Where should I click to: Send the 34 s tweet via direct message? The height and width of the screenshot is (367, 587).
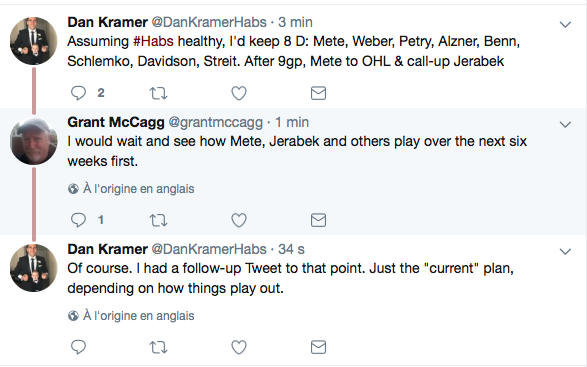coord(318,348)
